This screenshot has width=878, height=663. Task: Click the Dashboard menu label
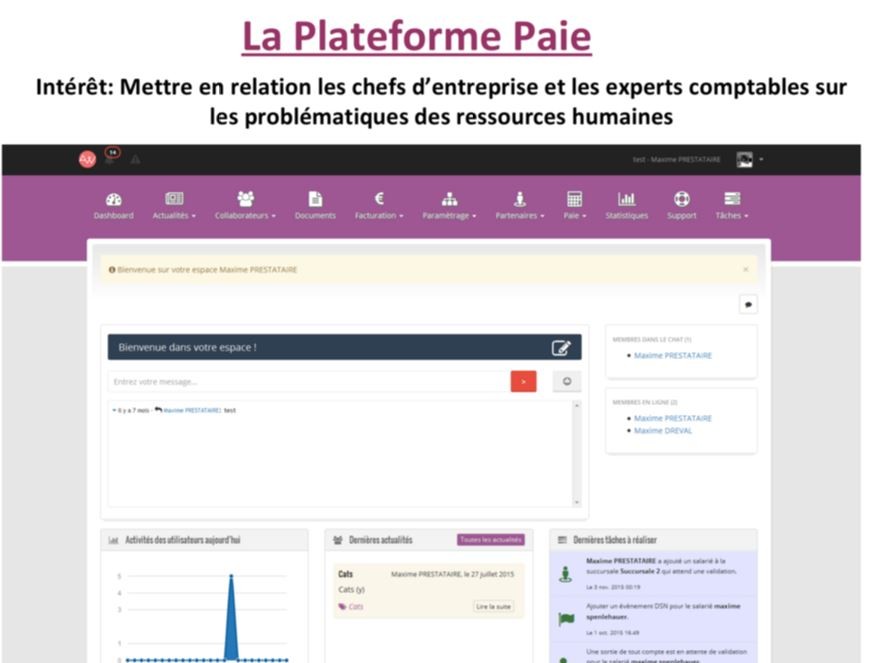(x=114, y=216)
